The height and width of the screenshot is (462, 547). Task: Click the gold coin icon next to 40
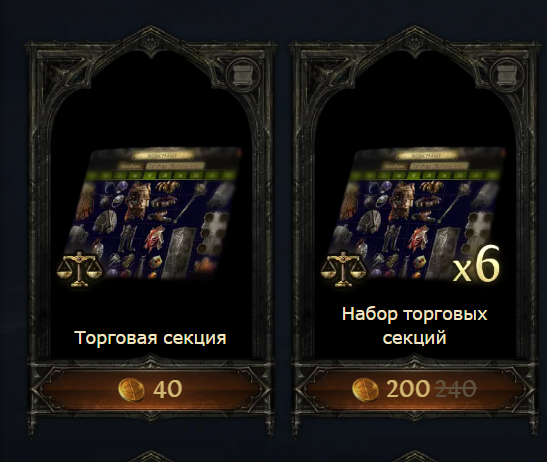[131, 389]
